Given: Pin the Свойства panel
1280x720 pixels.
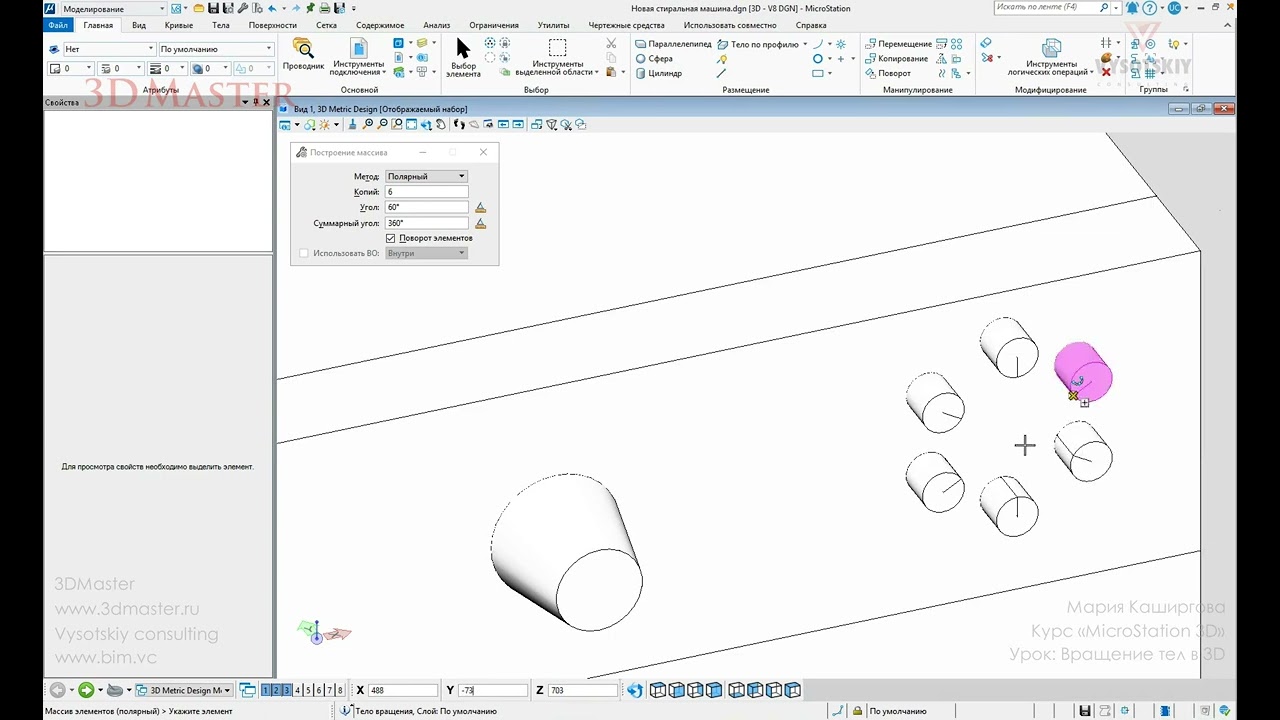Looking at the screenshot, I should [256, 102].
